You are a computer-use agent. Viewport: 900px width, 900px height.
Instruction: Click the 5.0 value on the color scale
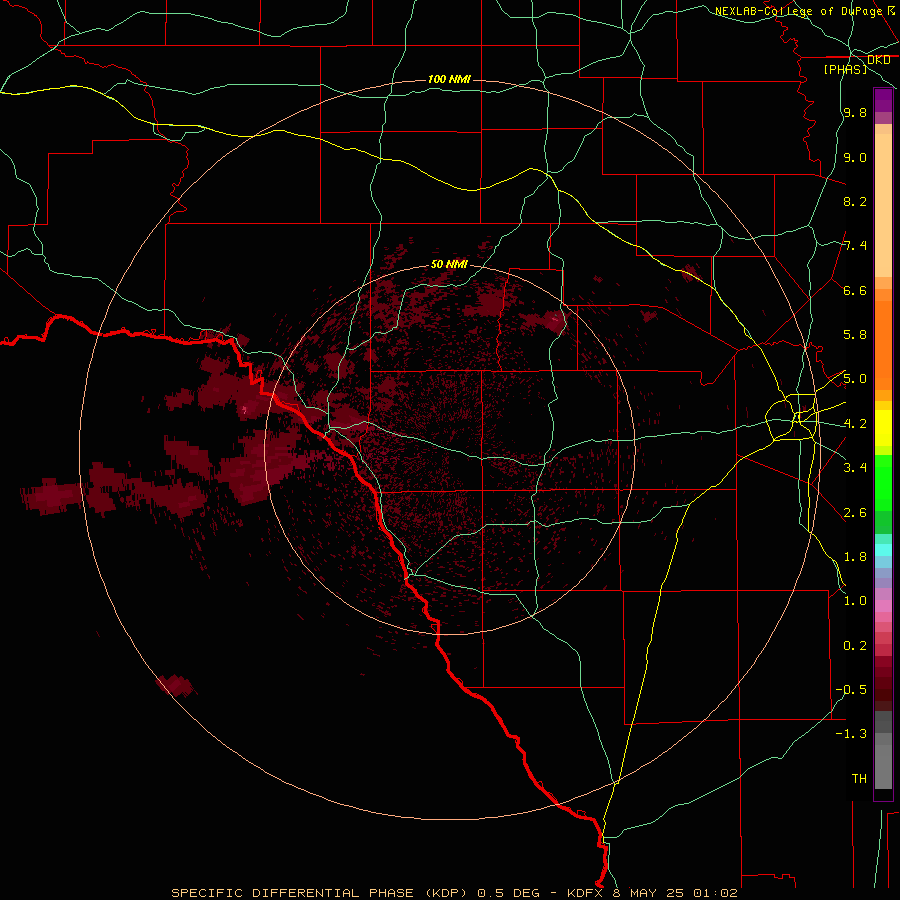pos(855,379)
